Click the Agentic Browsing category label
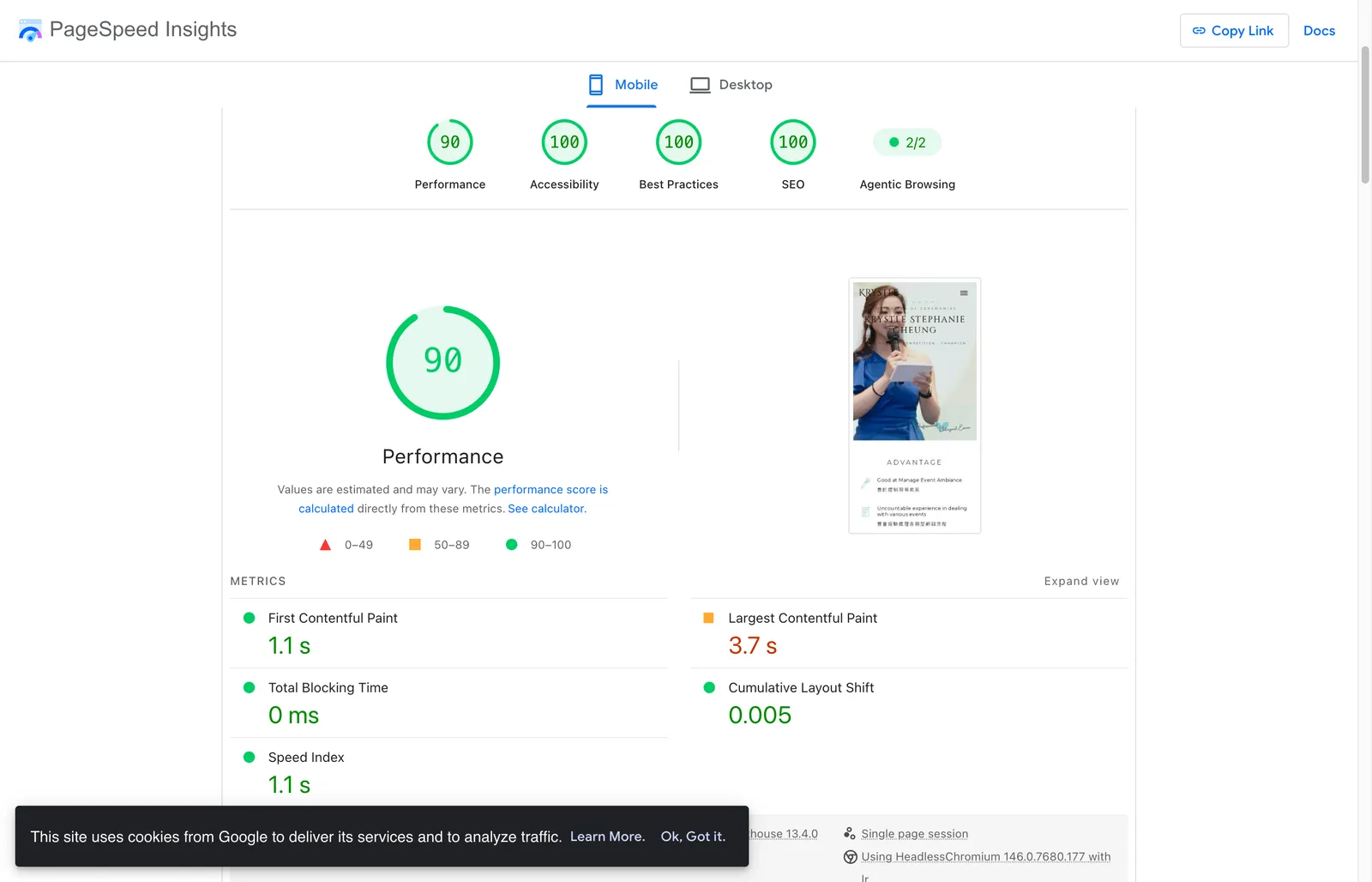Screen dimensions: 1372x882 tap(907, 184)
